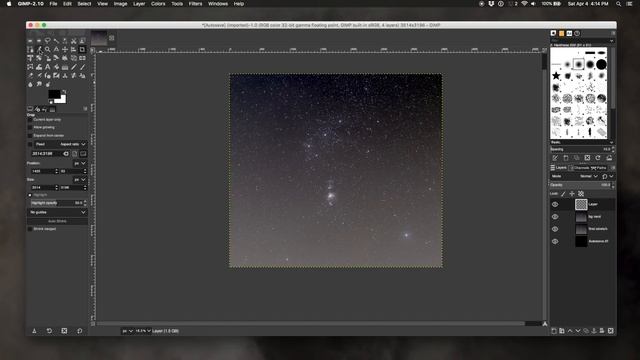Open the layer Mode Normal dropdown
This screenshot has width=640, height=360.
pyautogui.click(x=589, y=176)
